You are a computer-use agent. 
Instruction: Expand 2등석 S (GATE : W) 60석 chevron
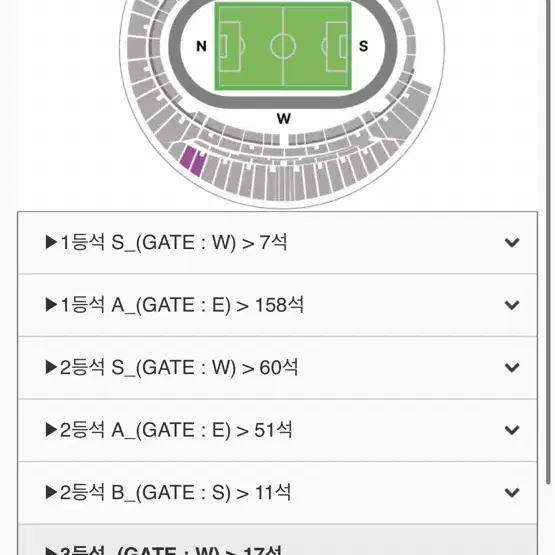(x=512, y=367)
